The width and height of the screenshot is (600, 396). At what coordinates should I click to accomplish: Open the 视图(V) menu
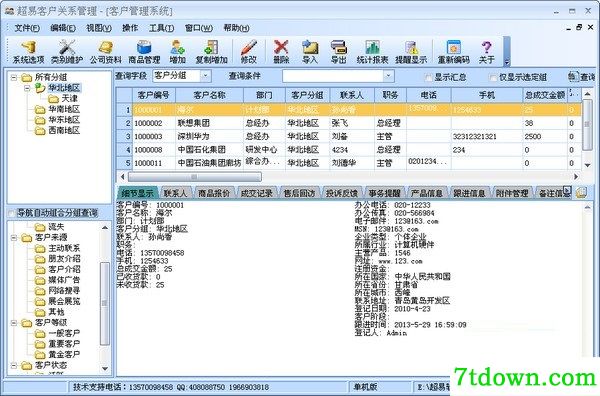99,28
